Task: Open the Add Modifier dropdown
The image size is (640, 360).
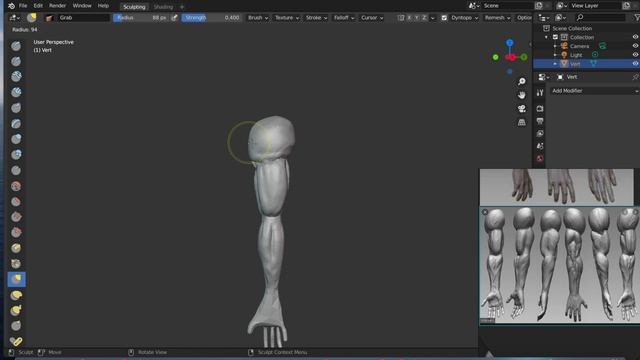Action: coord(594,91)
